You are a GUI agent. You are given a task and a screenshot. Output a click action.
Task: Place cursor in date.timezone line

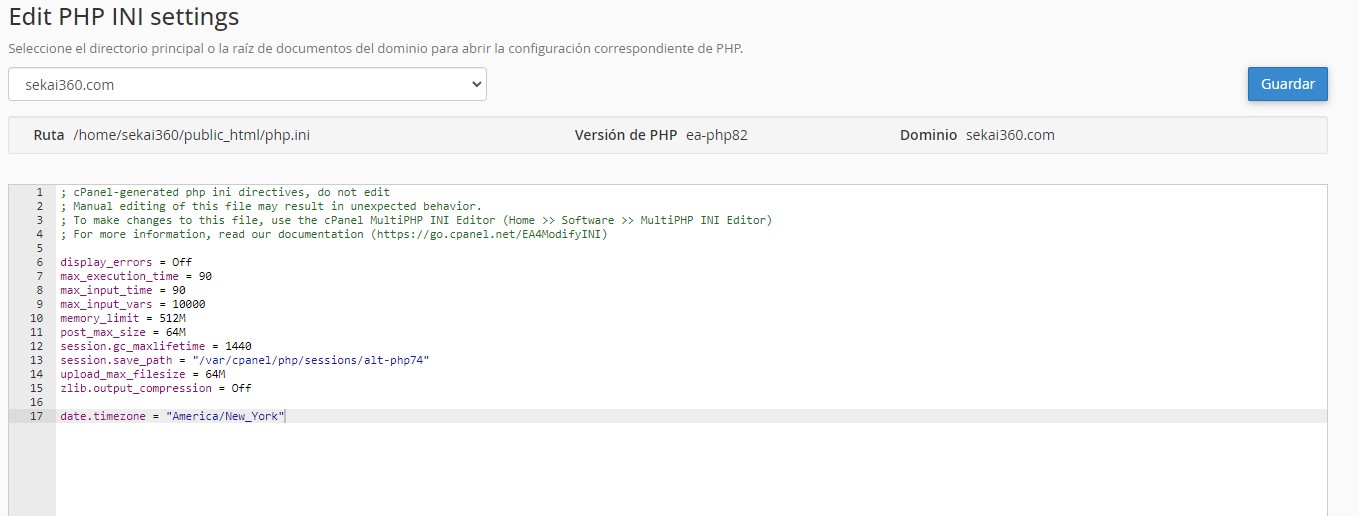pos(173,416)
